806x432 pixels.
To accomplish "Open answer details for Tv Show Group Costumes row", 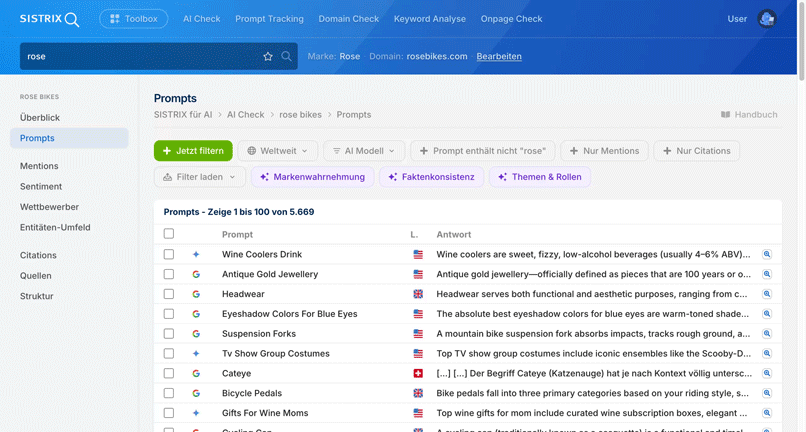I will 766,353.
